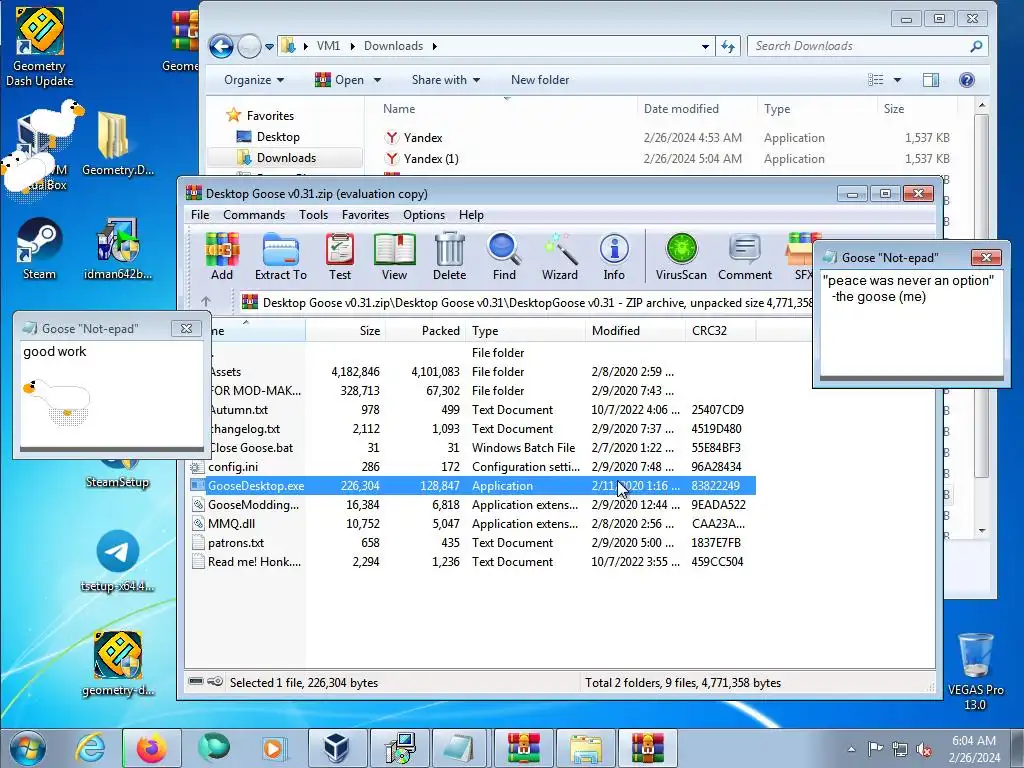Open tsetup-x64 Telegram installer icon
The image size is (1024, 768).
click(118, 560)
